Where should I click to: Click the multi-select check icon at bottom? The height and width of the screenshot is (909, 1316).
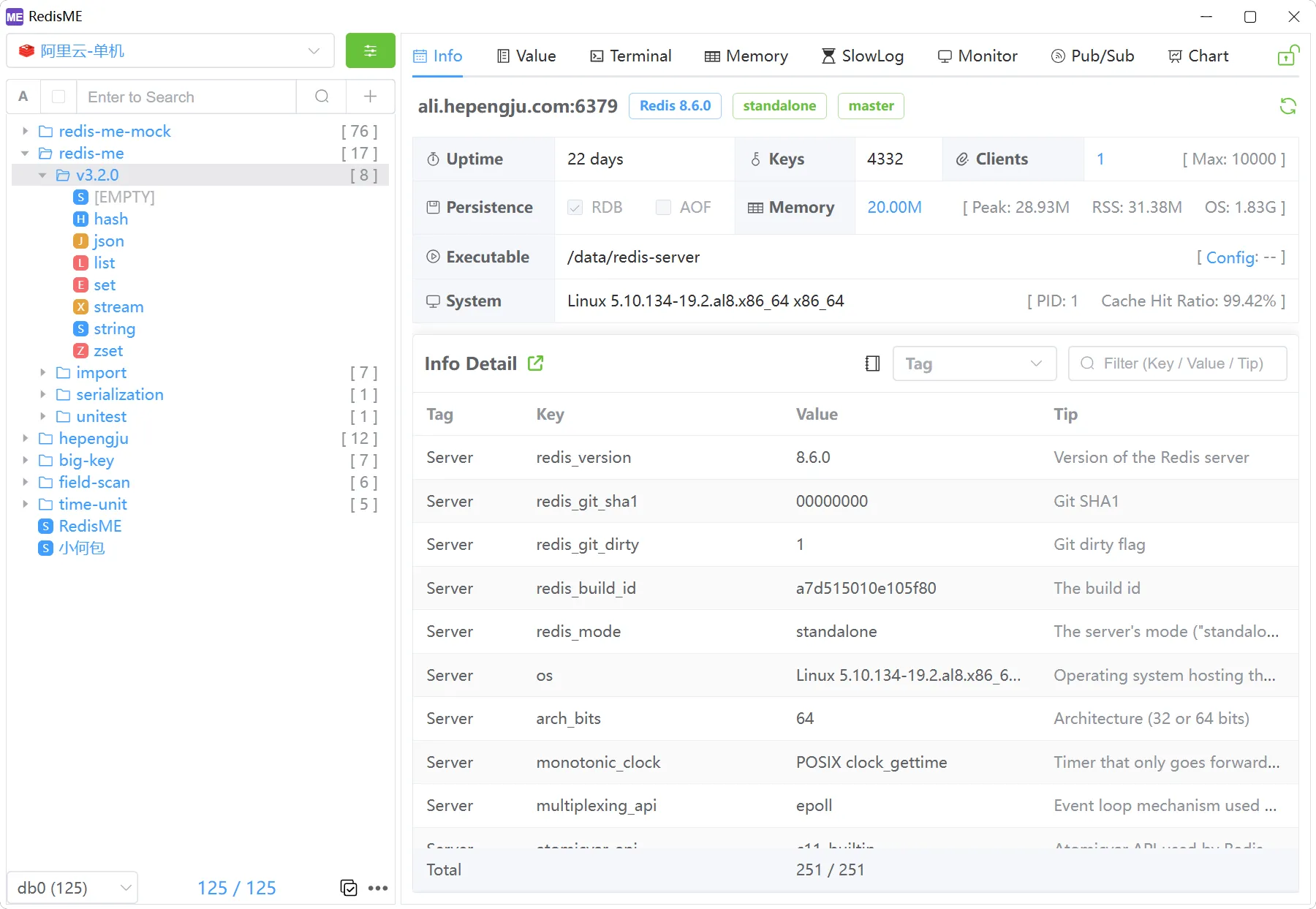click(349, 888)
